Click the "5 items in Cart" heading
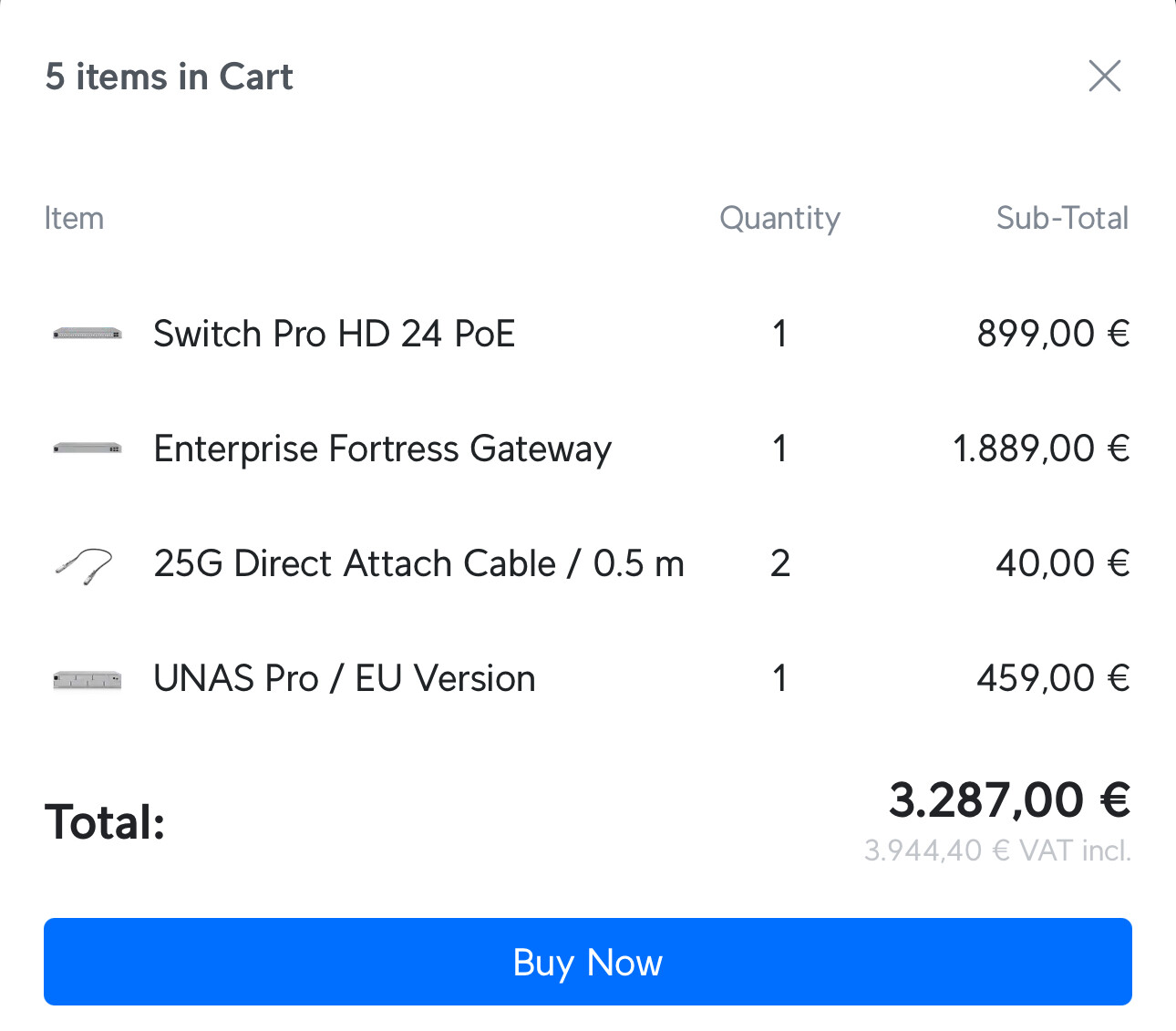 (x=170, y=77)
